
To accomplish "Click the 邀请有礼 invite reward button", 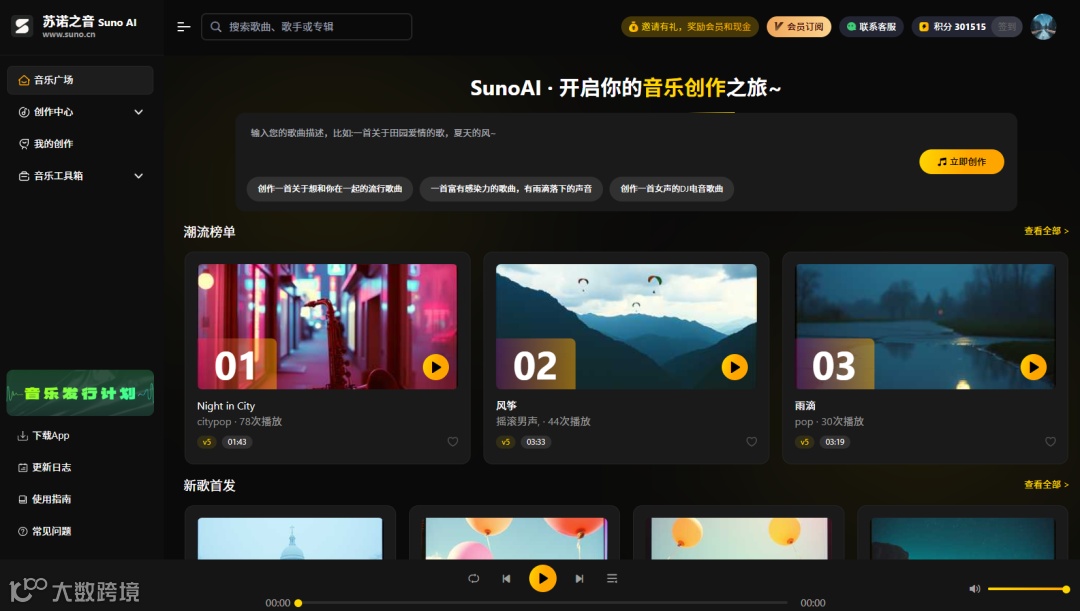I will (689, 27).
